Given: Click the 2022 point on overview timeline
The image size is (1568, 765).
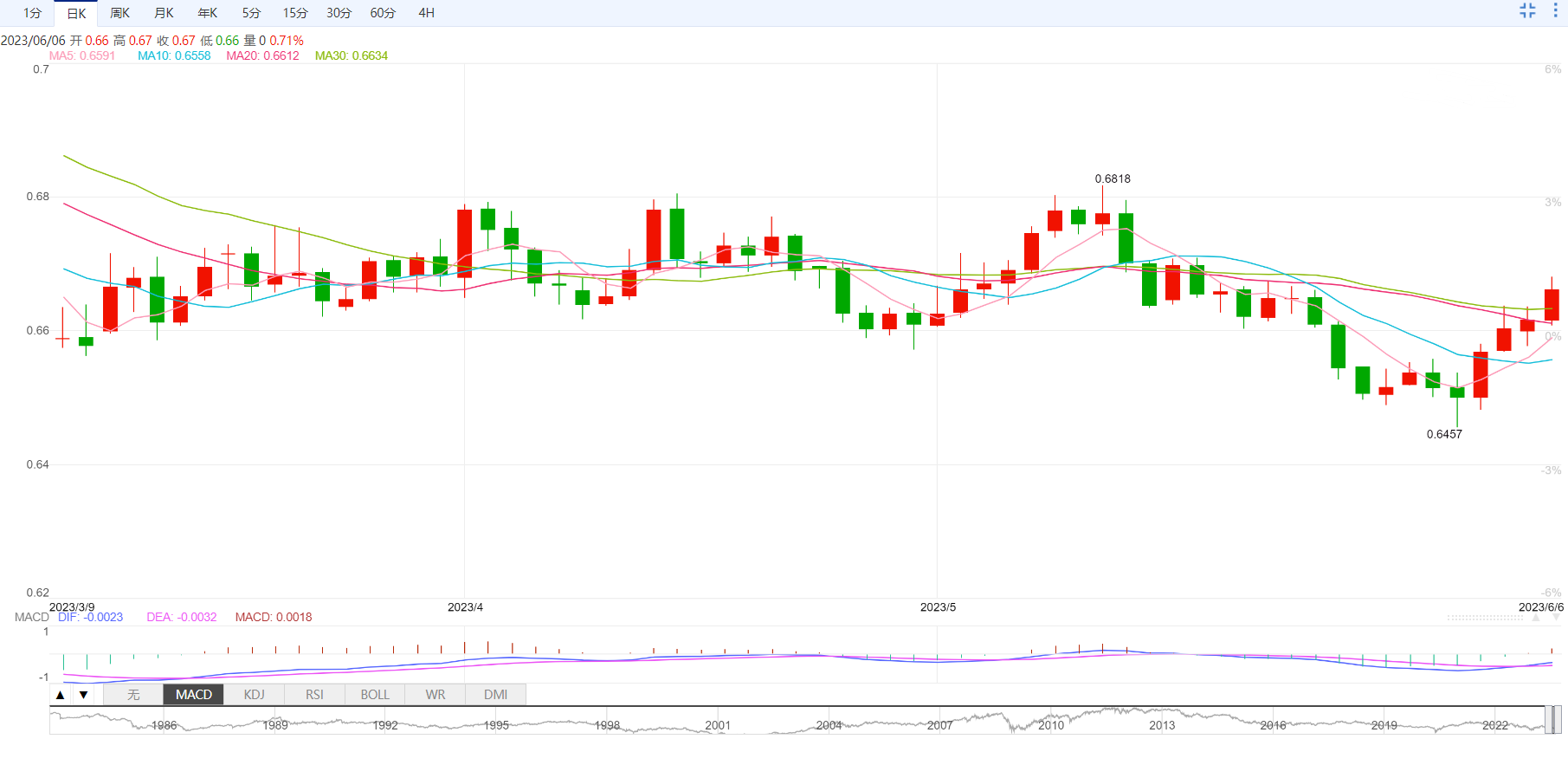Looking at the screenshot, I should pyautogui.click(x=1494, y=725).
